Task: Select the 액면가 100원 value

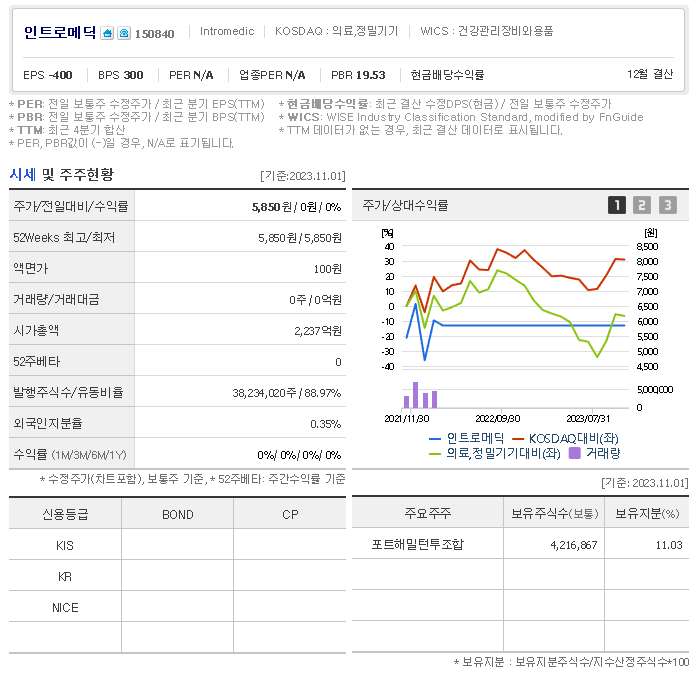Action: tap(328, 269)
